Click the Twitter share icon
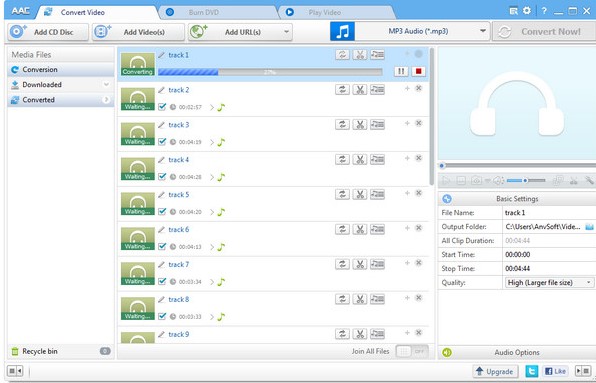596x383 pixels. coord(532,371)
